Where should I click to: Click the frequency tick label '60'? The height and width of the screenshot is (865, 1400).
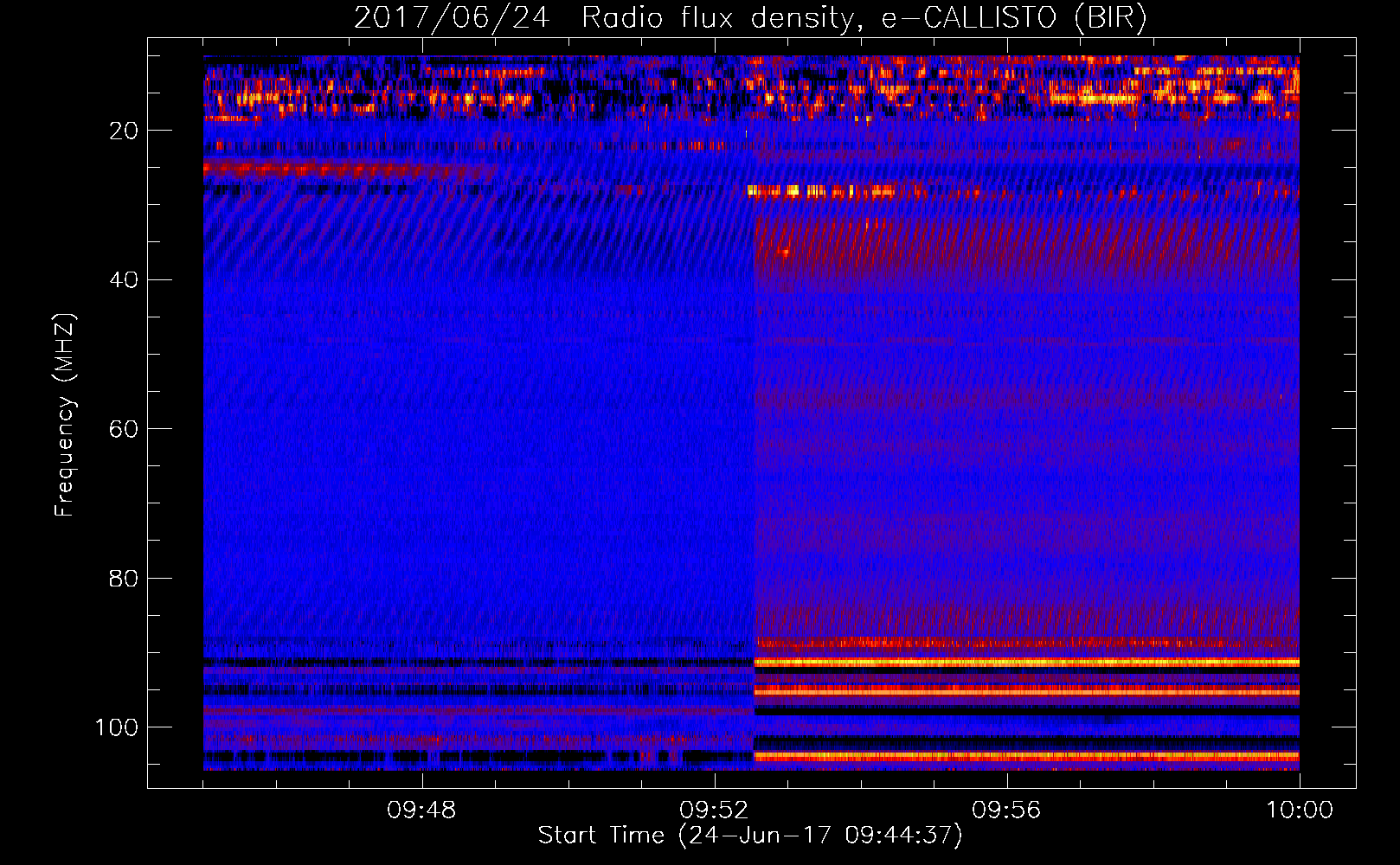124,429
